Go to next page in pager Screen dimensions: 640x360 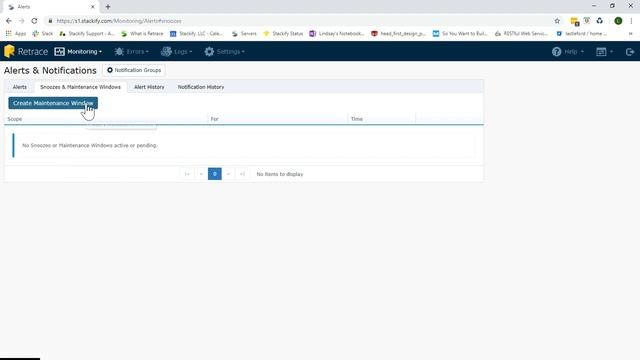[229, 174]
